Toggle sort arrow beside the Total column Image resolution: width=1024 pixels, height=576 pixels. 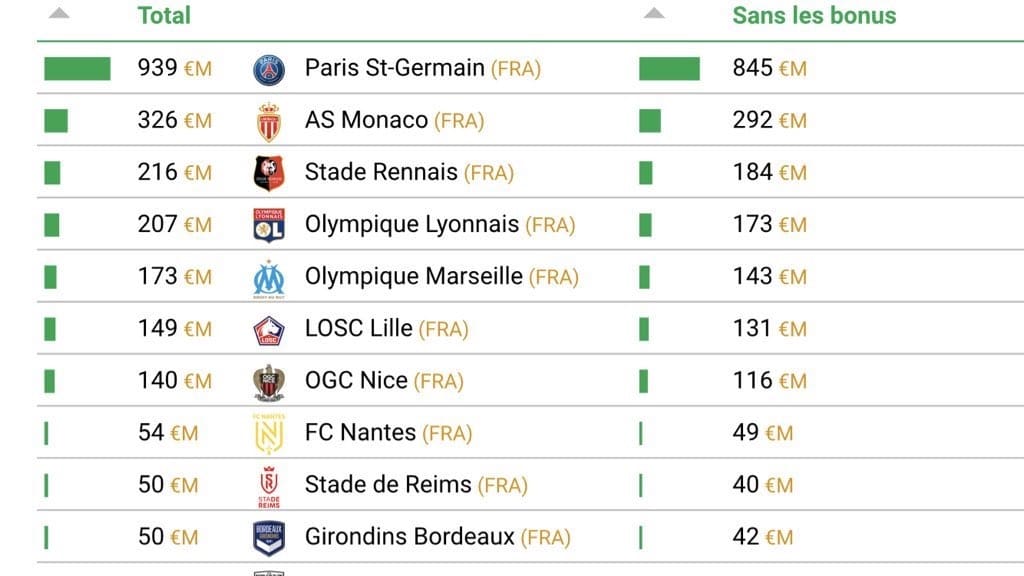60,14
